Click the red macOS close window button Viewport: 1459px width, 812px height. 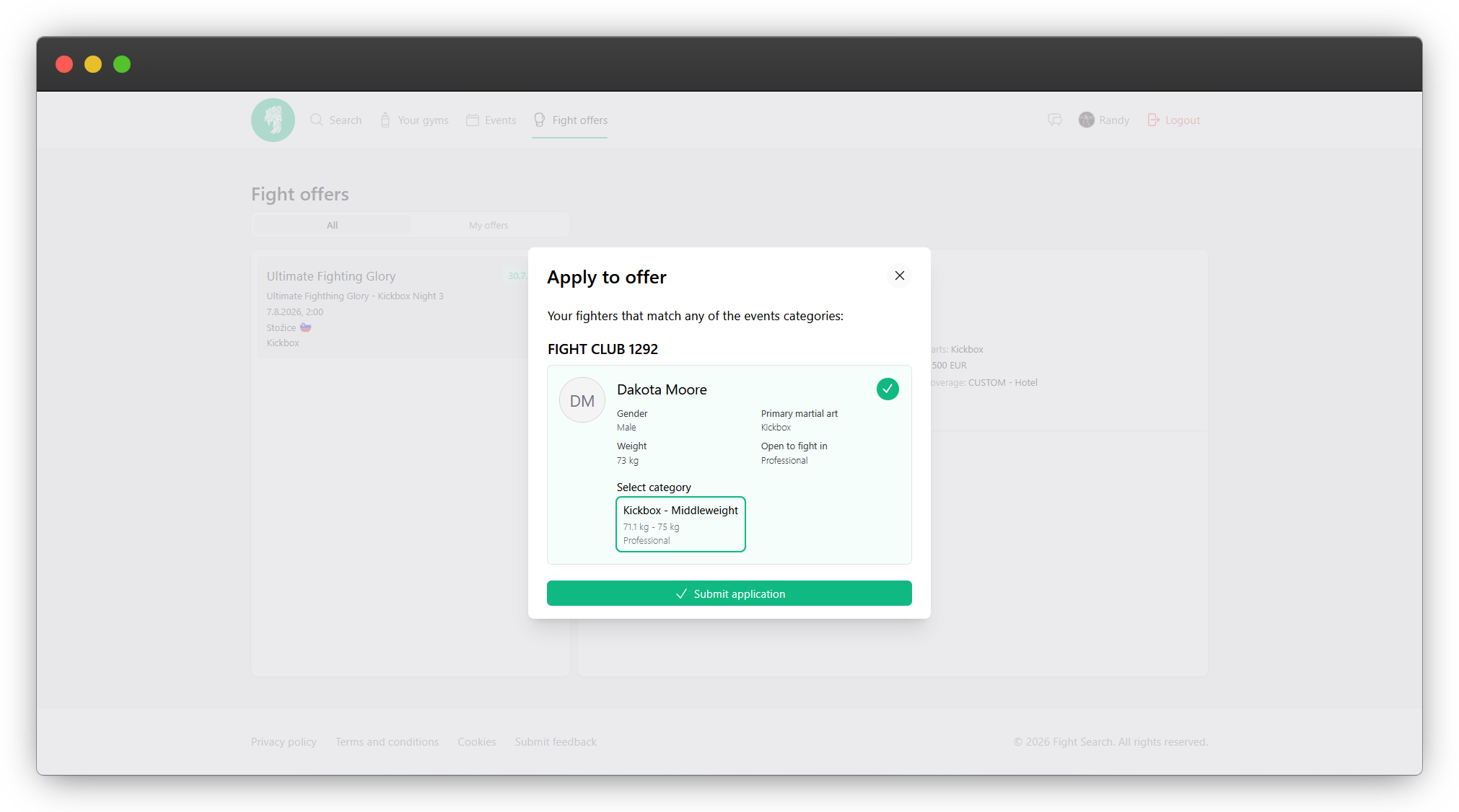64,64
